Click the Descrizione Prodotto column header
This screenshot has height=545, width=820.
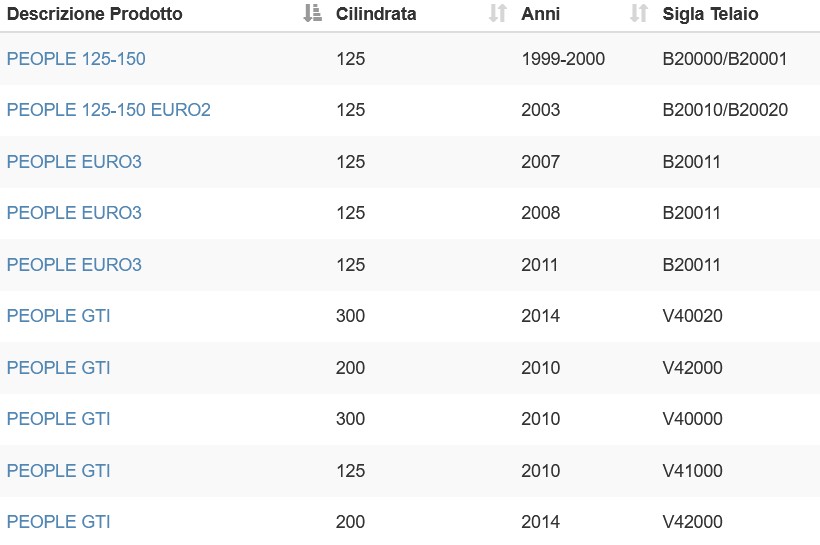pyautogui.click(x=95, y=14)
